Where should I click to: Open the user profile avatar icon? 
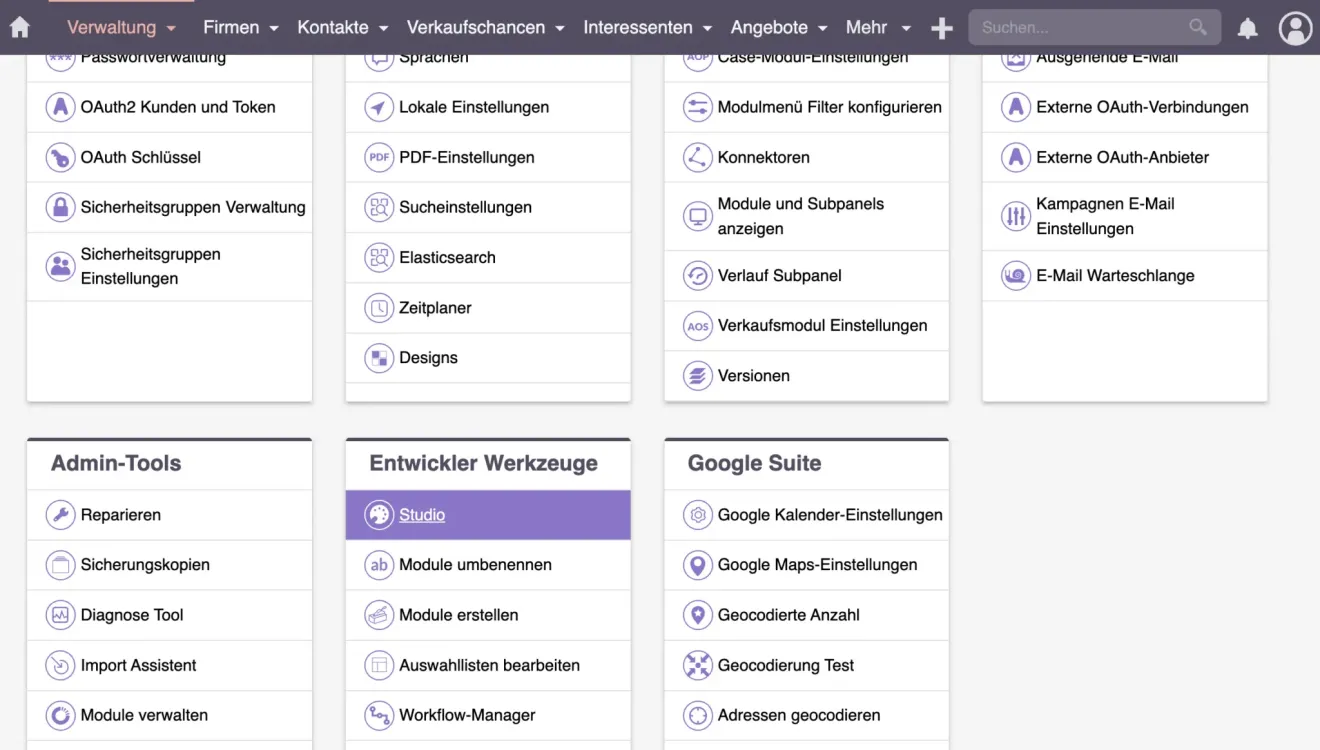pyautogui.click(x=1295, y=28)
